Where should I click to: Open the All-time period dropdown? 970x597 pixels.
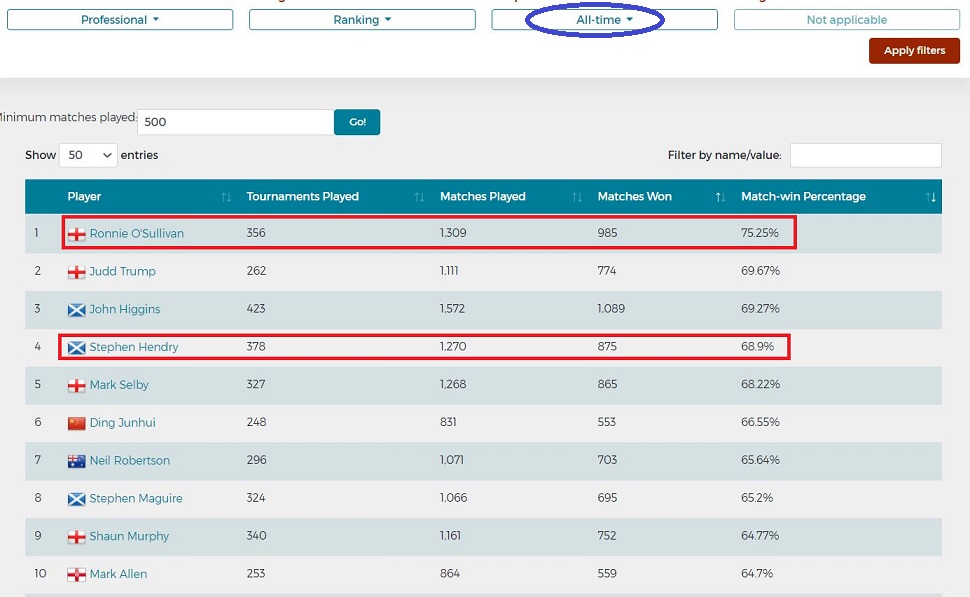pos(604,20)
